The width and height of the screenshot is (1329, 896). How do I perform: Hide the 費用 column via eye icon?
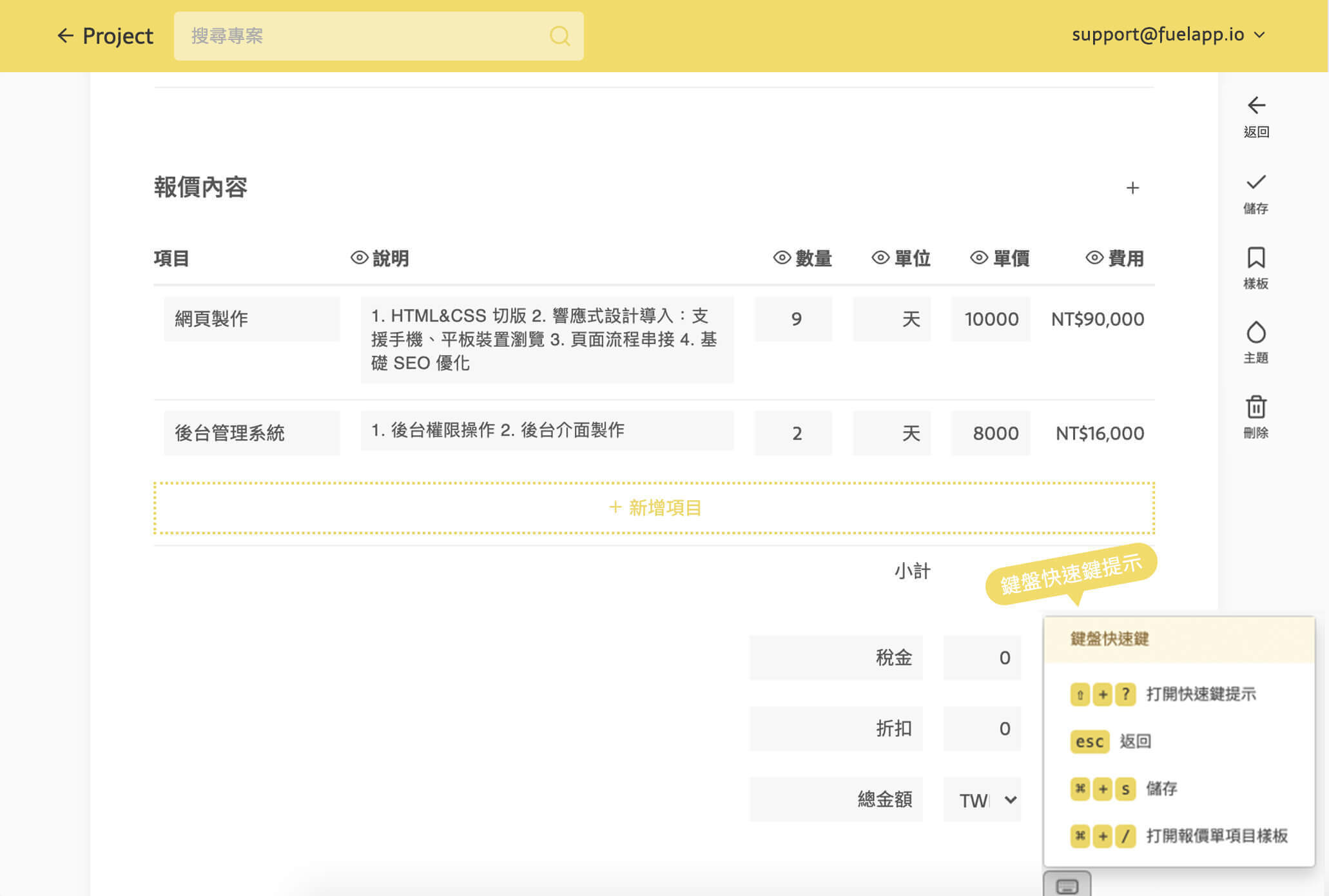pos(1094,258)
